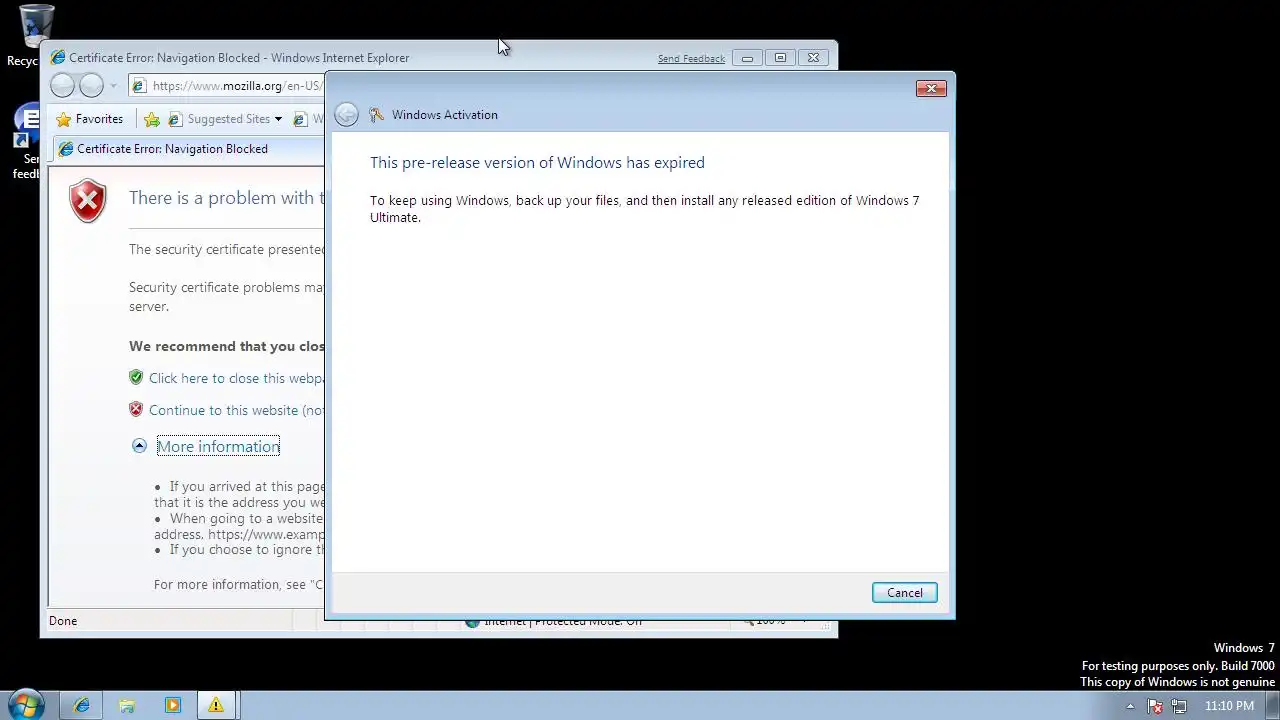Click here to close this webpage link
This screenshot has height=720, width=1280.
236,378
